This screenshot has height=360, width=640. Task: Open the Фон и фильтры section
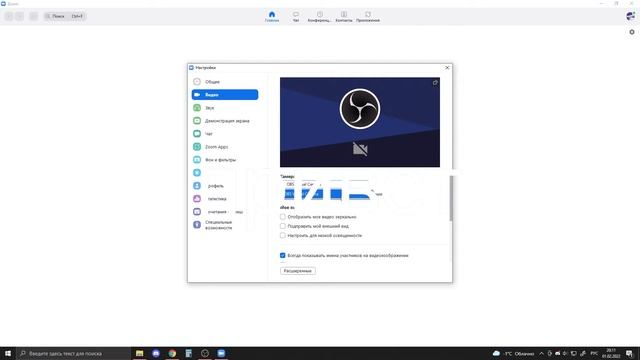pos(224,160)
